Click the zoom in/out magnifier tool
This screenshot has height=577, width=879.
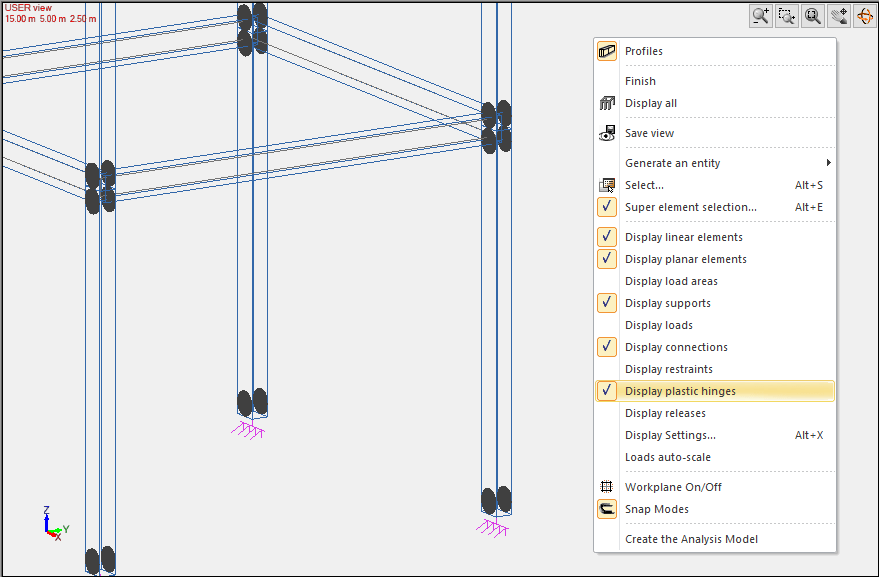coord(761,16)
